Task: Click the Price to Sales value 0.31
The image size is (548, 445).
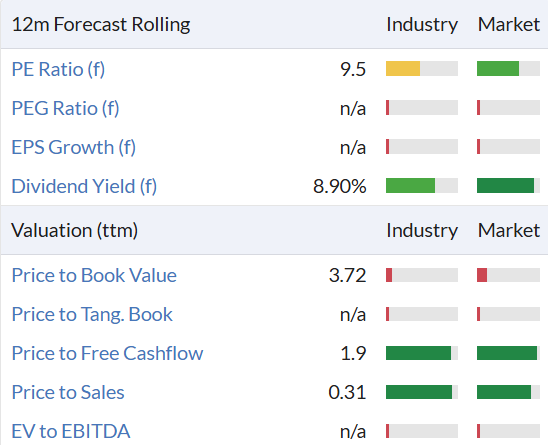Action: click(x=347, y=392)
